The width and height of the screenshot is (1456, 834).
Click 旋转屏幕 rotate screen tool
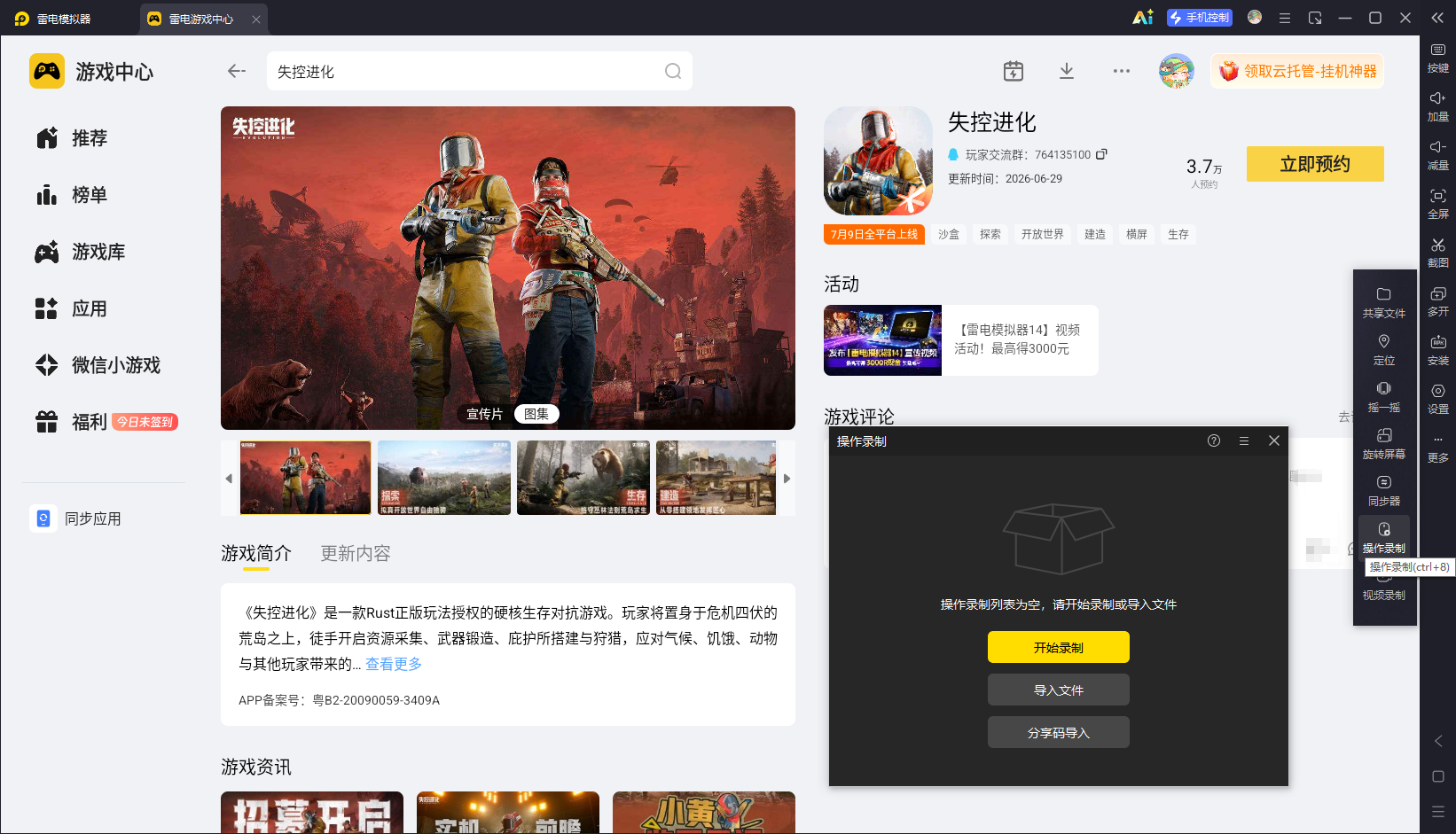click(x=1384, y=443)
